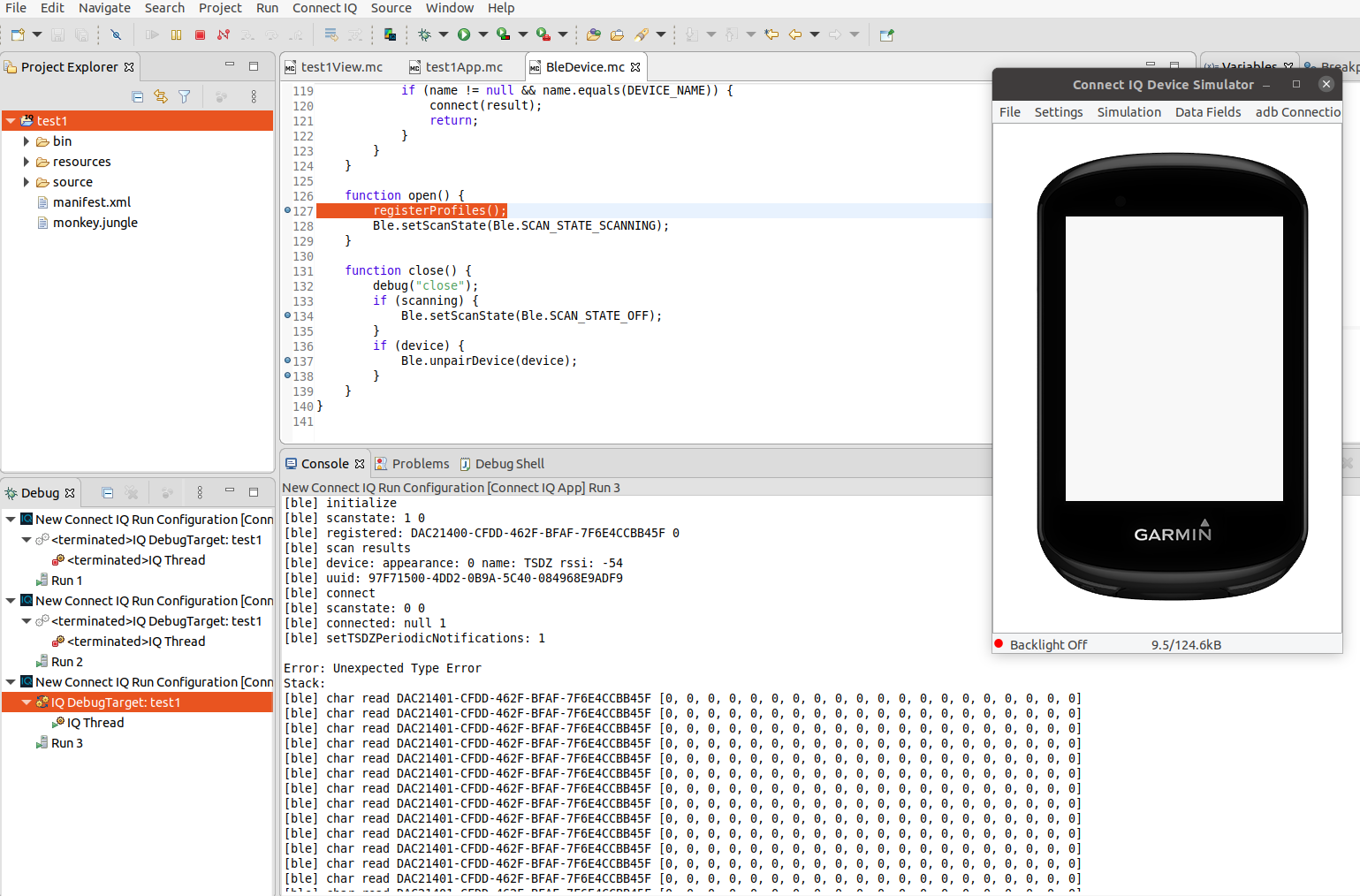Screen dimensions: 1360x896
Task: Click the Open Perspective icon
Action: tap(887, 34)
